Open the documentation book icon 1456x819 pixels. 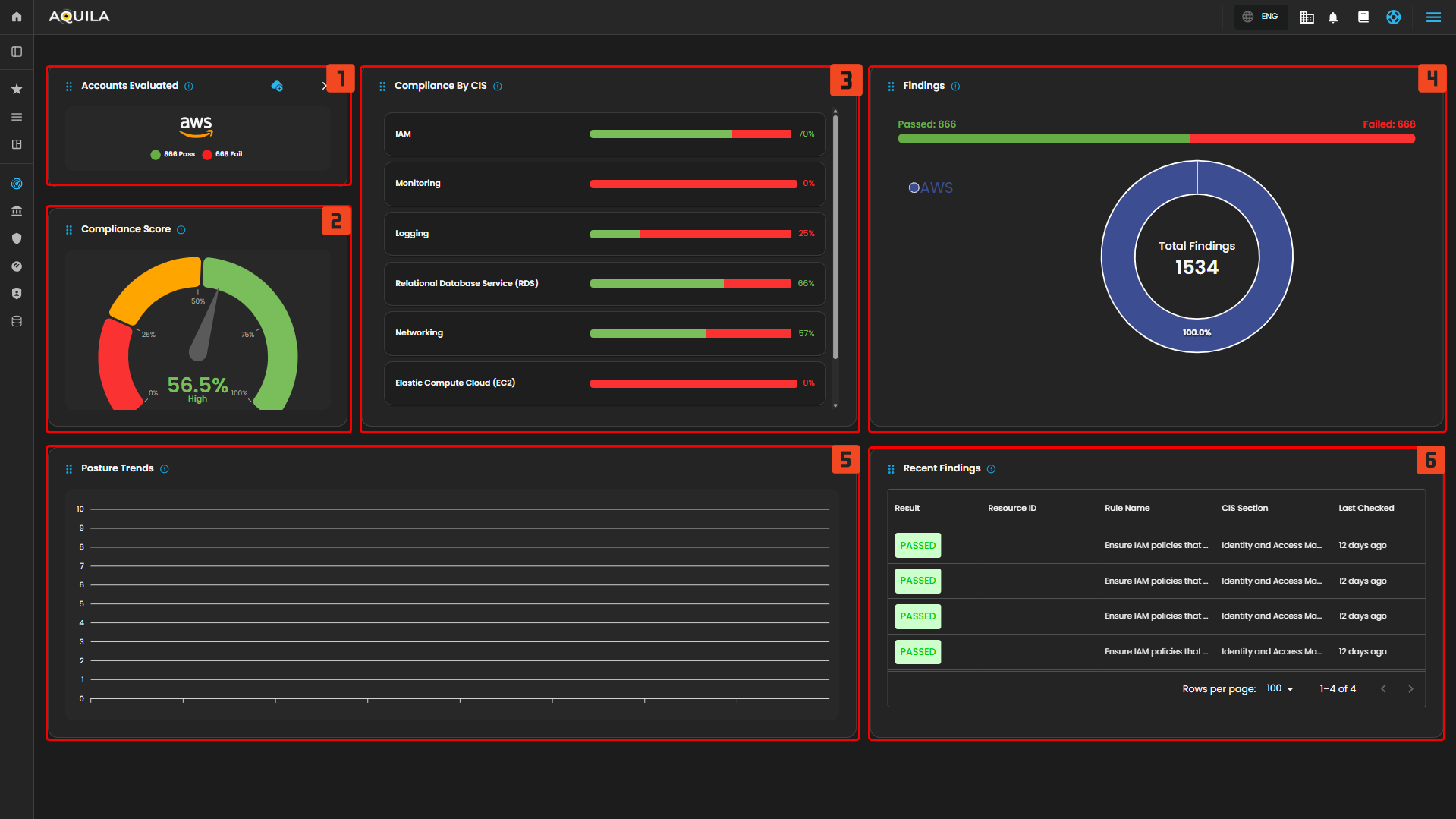[1363, 17]
